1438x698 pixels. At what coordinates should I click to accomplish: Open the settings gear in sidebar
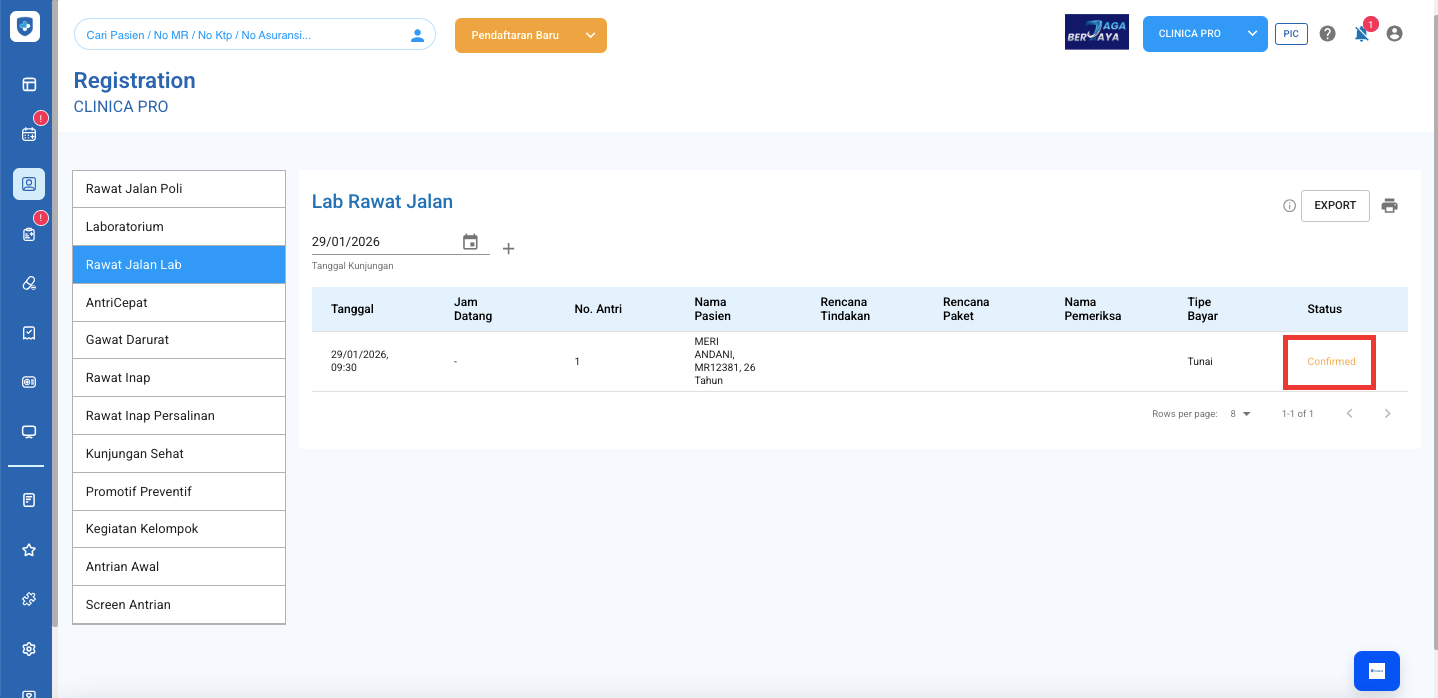(29, 649)
